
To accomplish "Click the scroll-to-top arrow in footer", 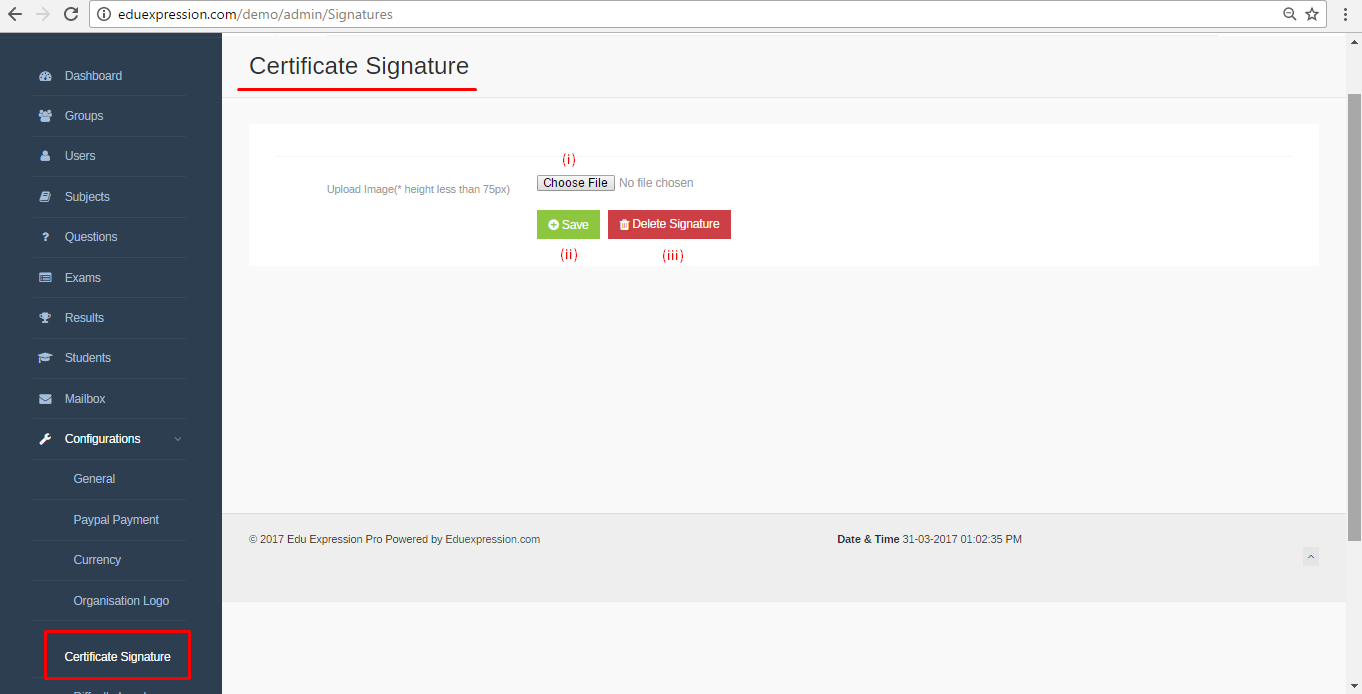I will pyautogui.click(x=1311, y=557).
